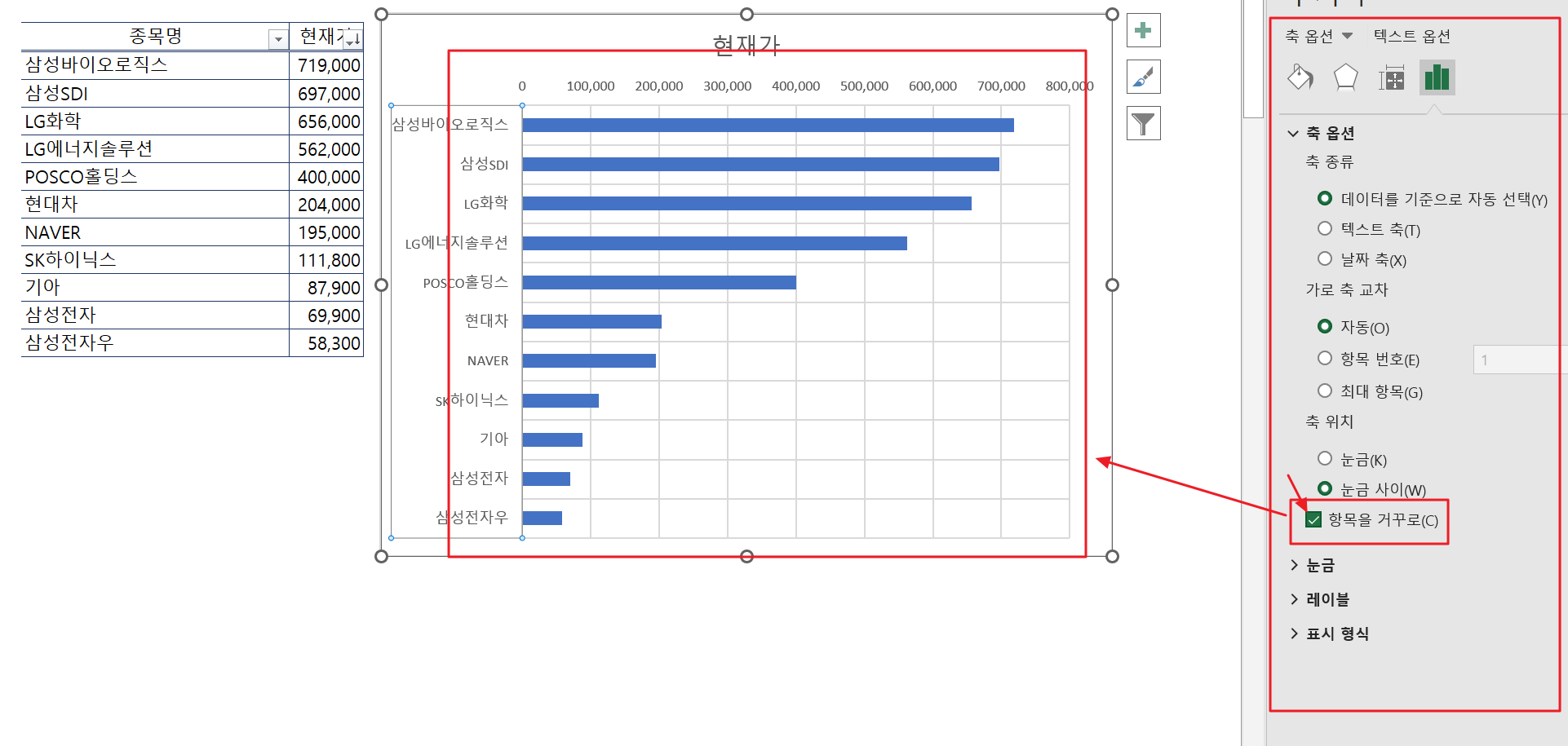The width and height of the screenshot is (1568, 746).
Task: Click the 항목 번호 value input field
Action: [1520, 360]
